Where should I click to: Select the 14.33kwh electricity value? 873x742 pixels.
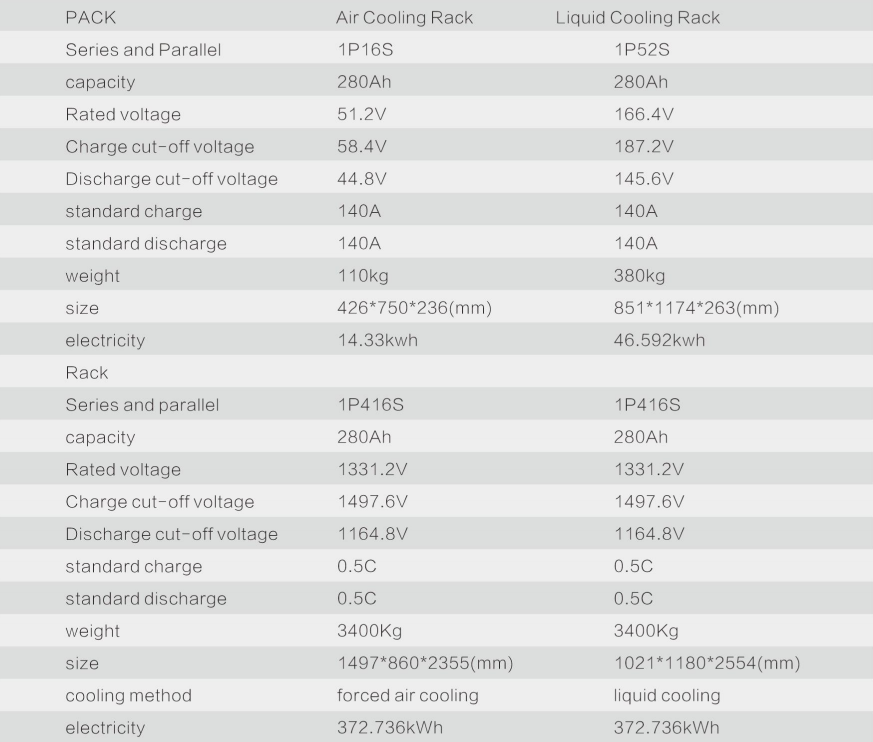point(377,340)
